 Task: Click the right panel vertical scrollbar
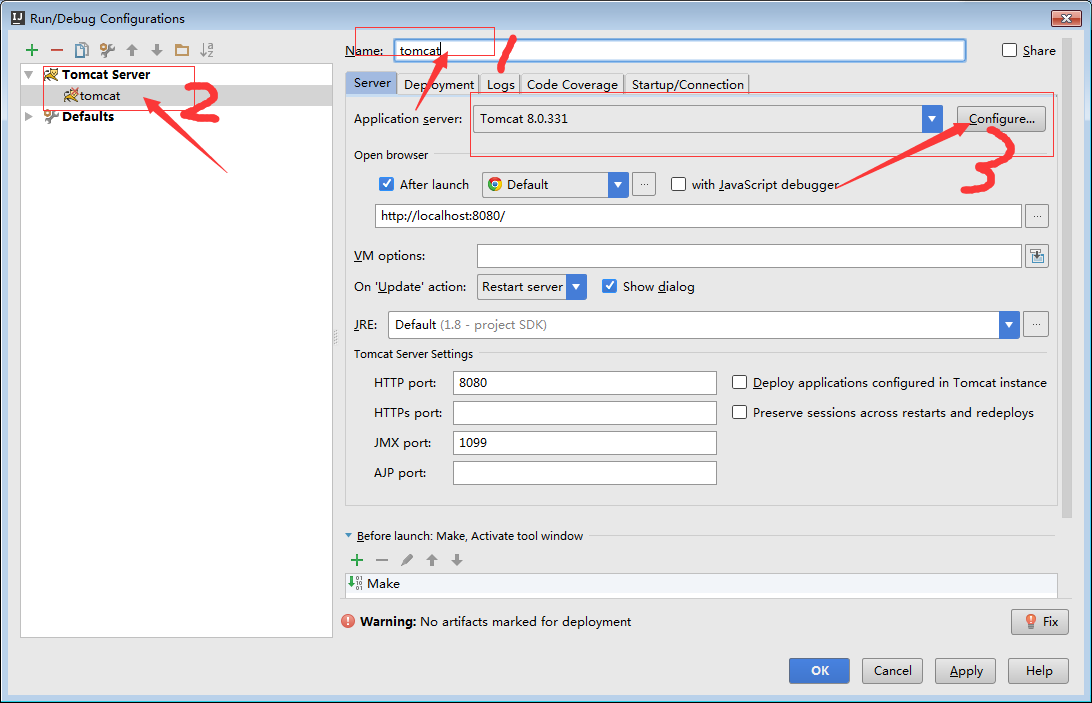(1067, 279)
